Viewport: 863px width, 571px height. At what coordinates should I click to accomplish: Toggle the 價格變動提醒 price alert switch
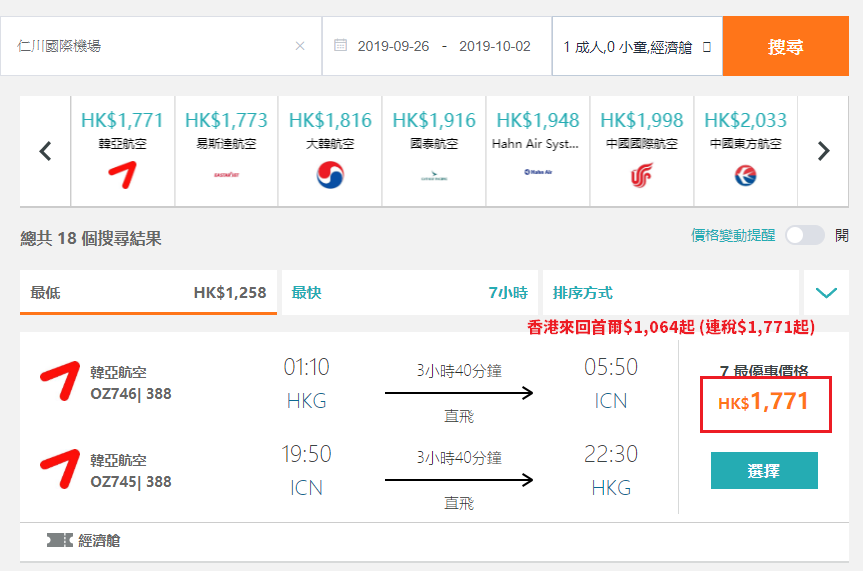point(805,235)
